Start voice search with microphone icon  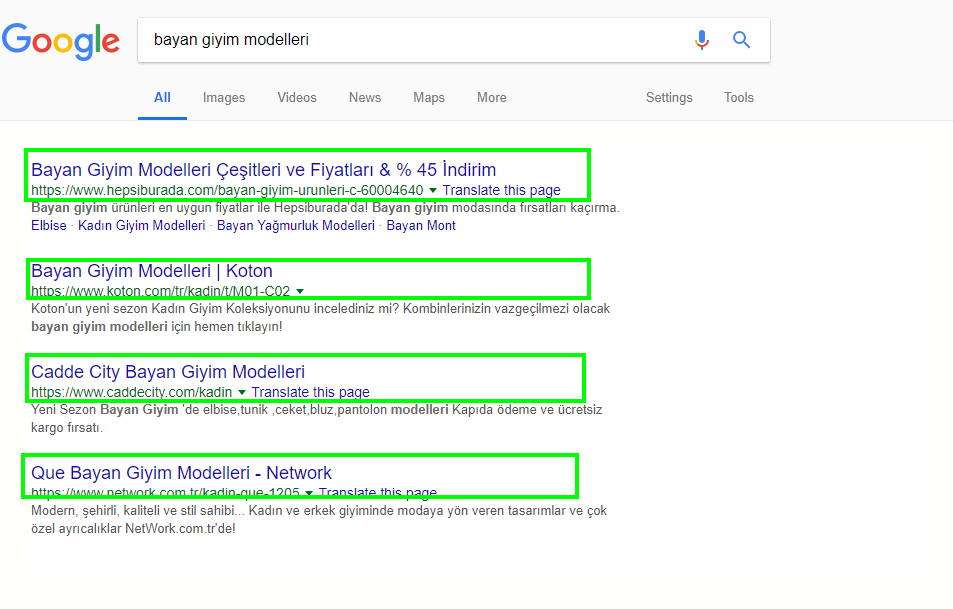[701, 40]
